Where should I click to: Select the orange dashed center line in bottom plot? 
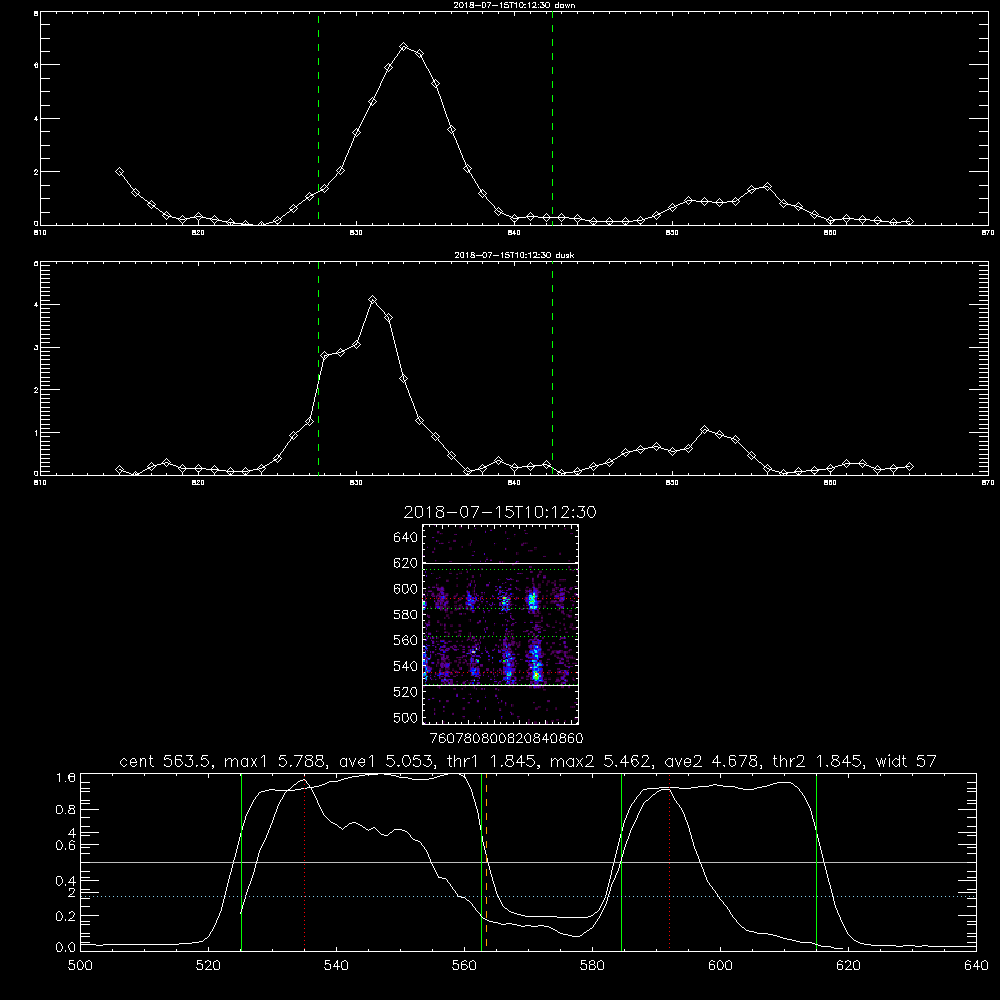487,861
